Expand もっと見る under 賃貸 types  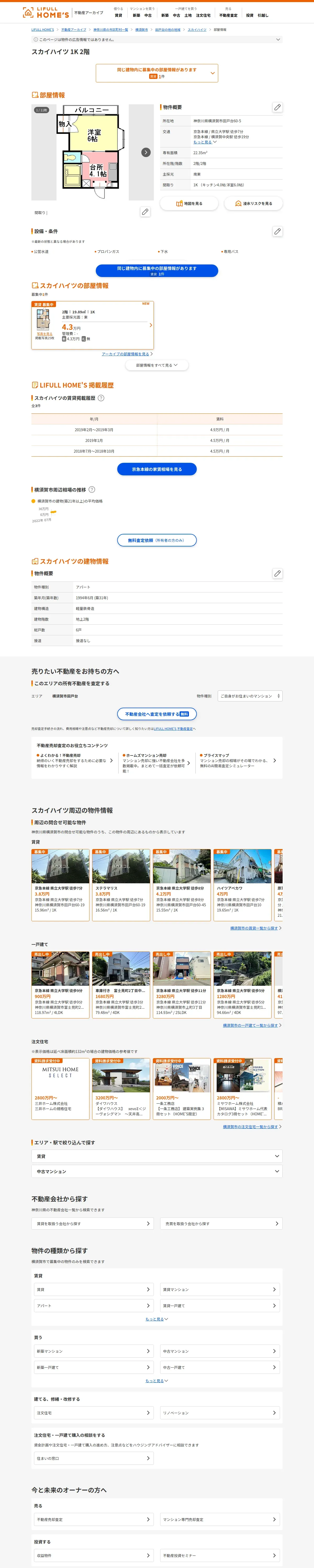coord(157,1319)
